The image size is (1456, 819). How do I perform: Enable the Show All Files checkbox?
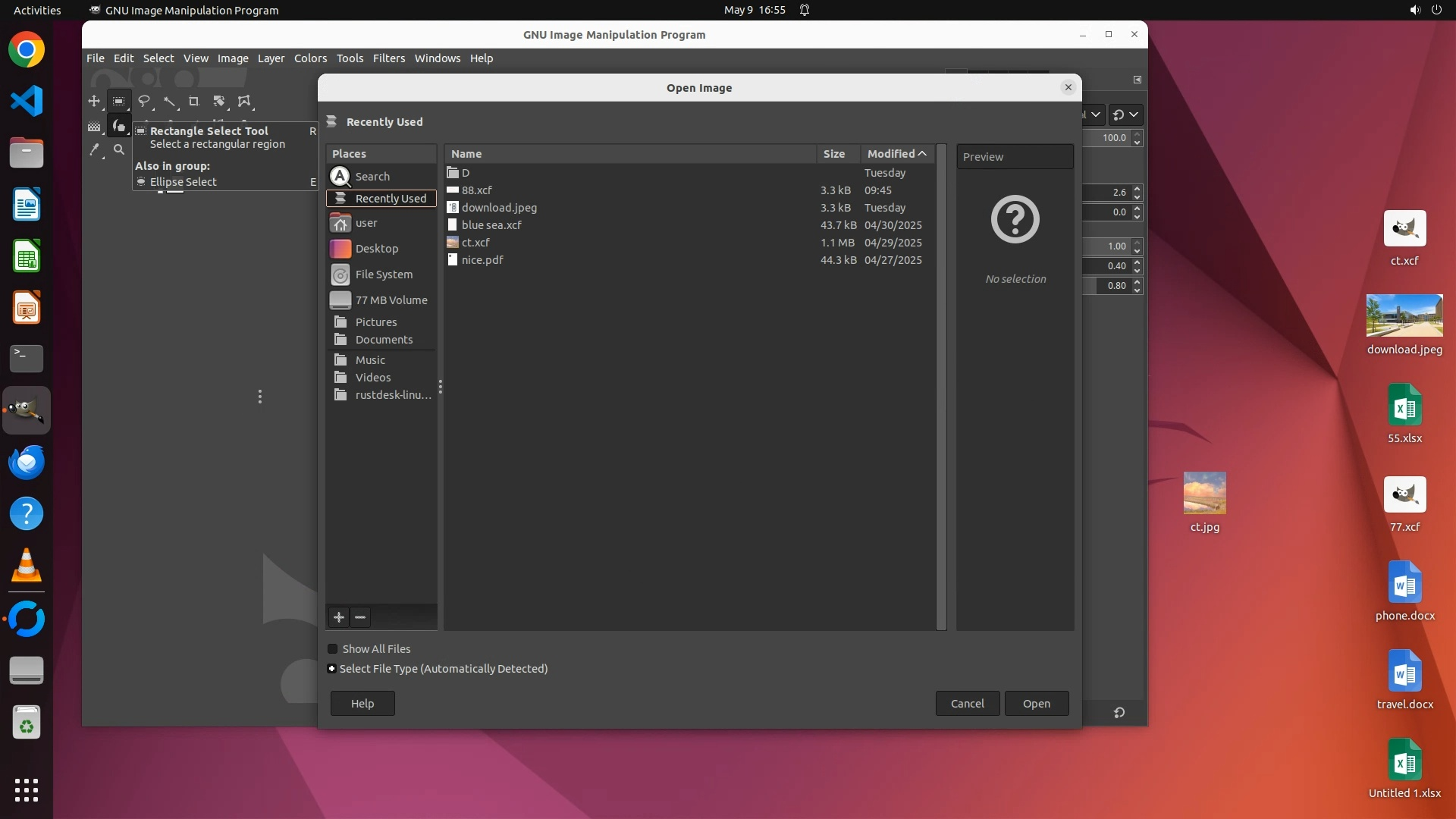(333, 649)
